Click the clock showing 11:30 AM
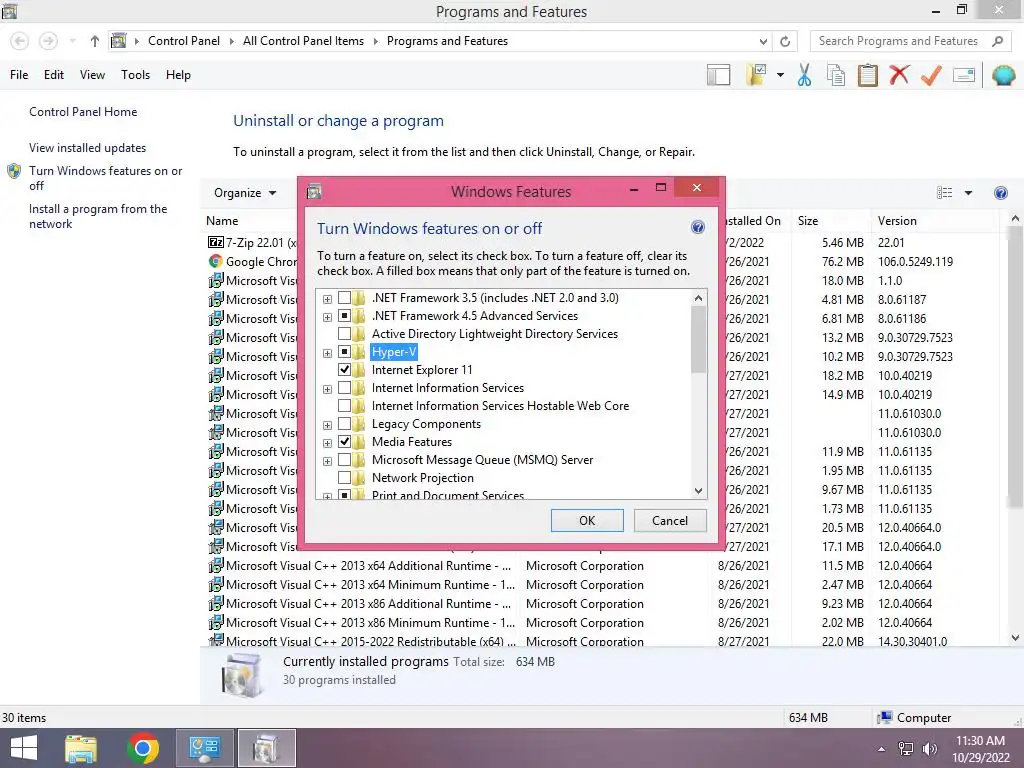1024x768 pixels. pos(980,741)
